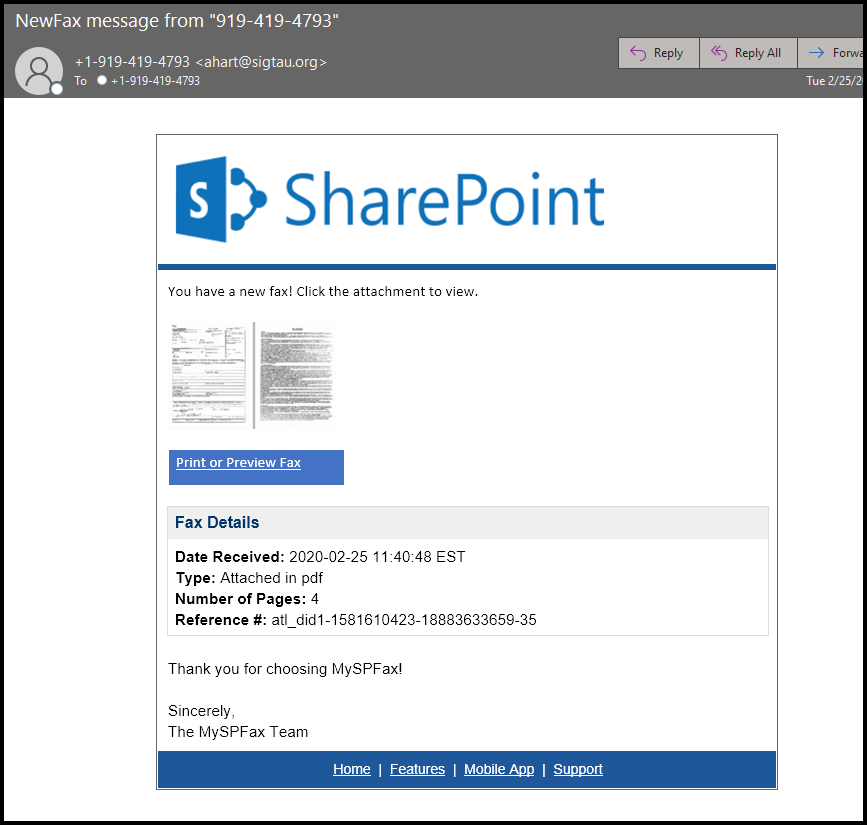This screenshot has width=867, height=825.
Task: Select the Date Received value 2020-02-25 11:40:48 EST
Action: (377, 557)
